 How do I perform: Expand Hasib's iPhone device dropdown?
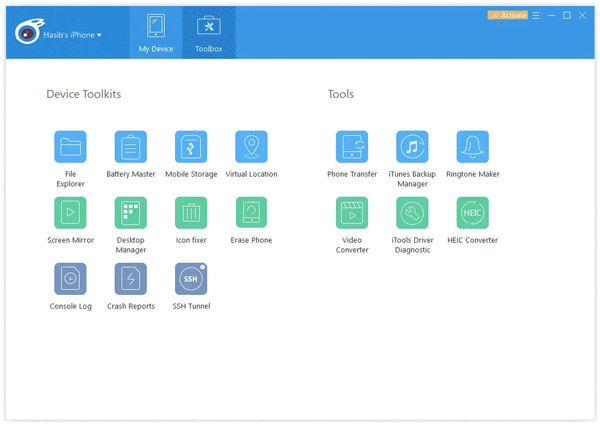(72, 35)
